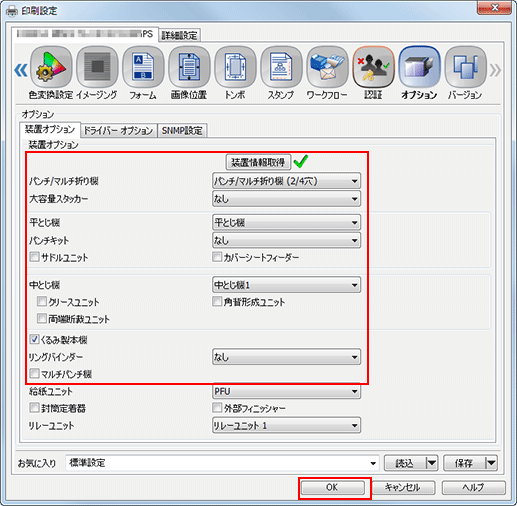
Task: Click the キャンセル button
Action: click(x=403, y=487)
